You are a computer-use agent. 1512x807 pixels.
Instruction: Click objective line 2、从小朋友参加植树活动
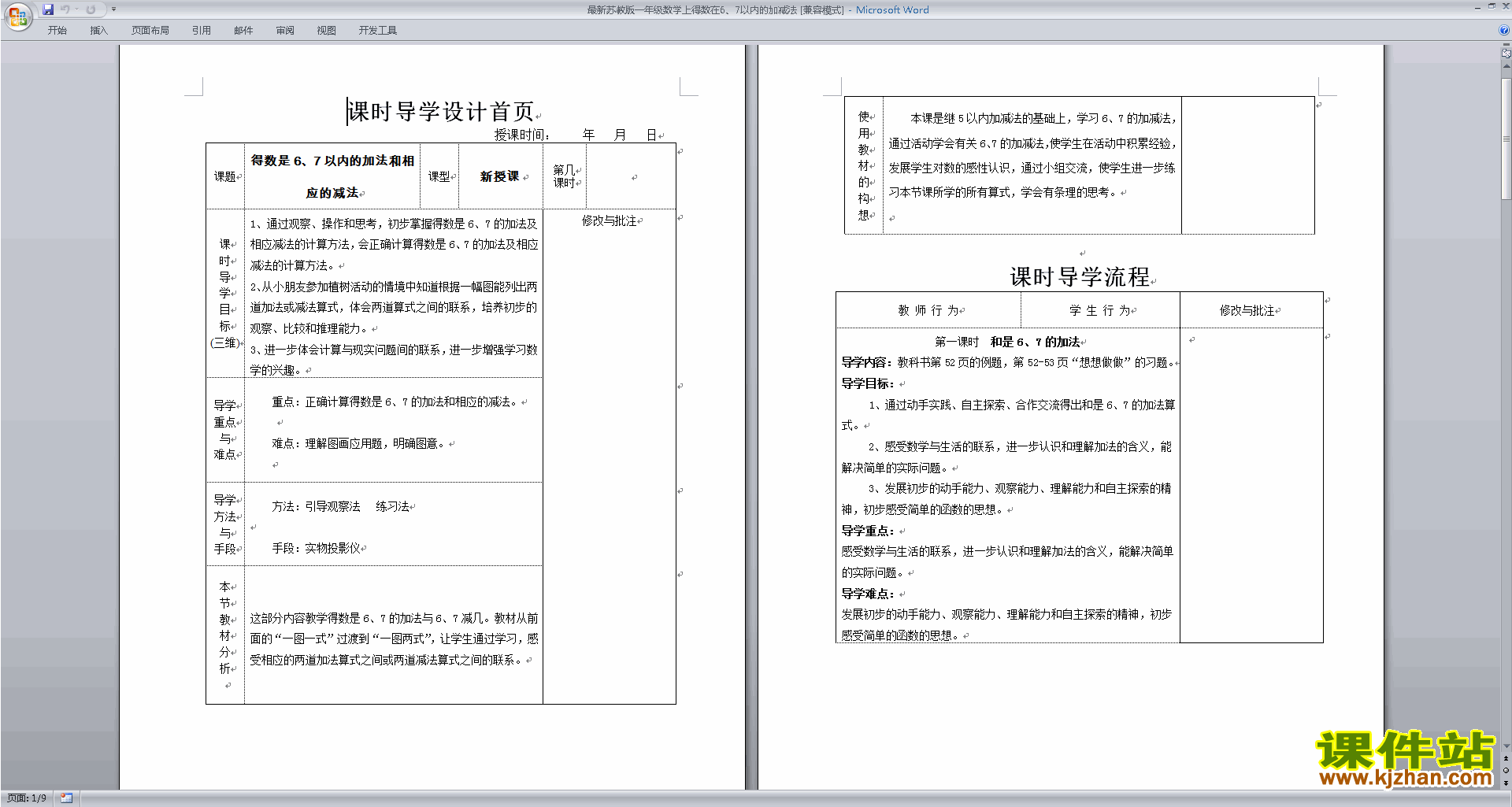pyautogui.click(x=394, y=307)
